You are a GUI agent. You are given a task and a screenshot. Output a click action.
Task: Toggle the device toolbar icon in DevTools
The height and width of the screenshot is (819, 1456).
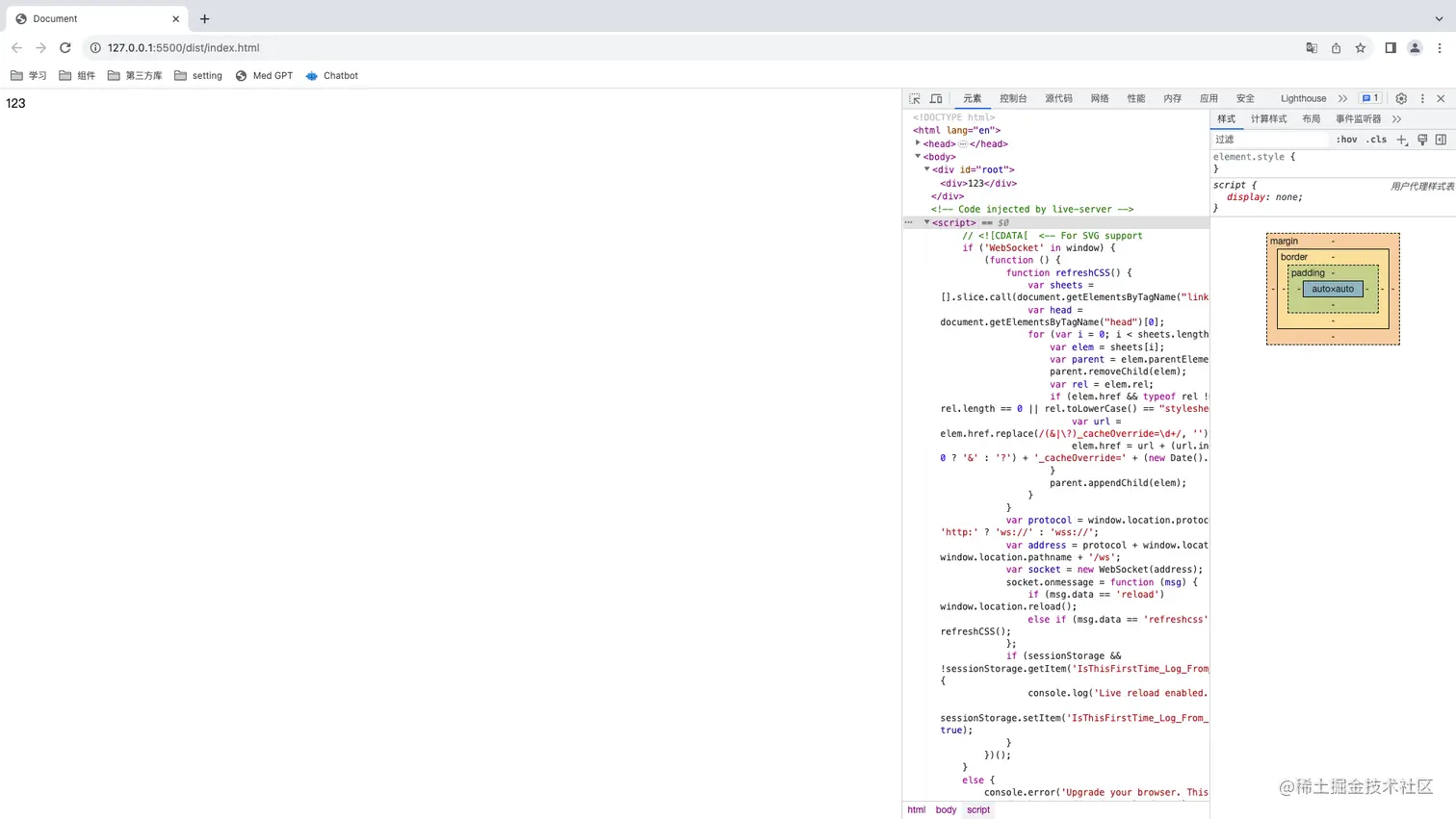point(936,98)
